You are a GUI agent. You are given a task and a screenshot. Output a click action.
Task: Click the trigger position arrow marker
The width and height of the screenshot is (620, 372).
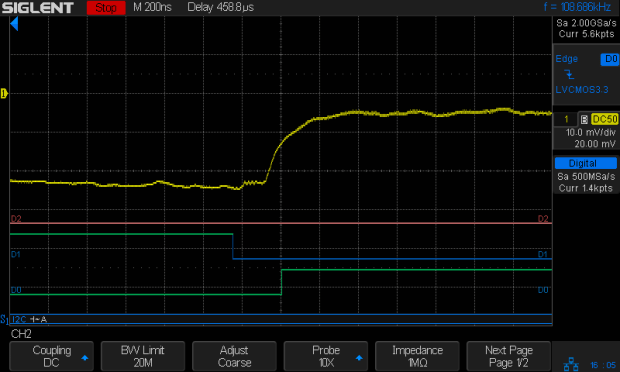[x=14, y=24]
